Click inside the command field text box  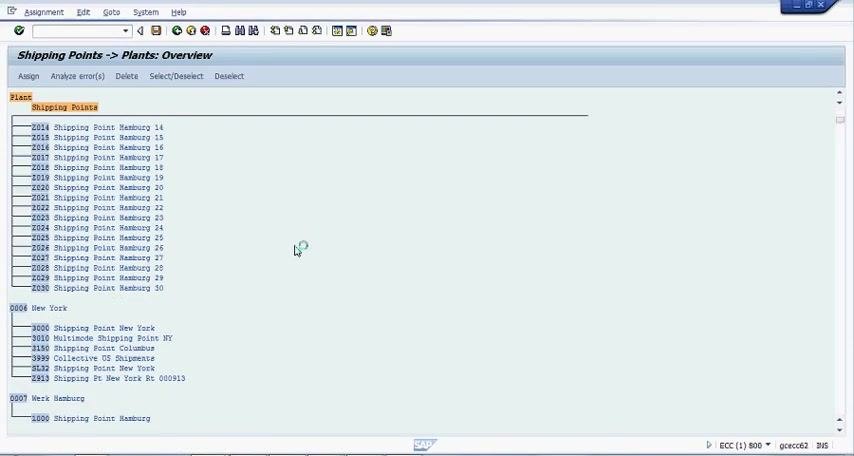click(x=77, y=31)
